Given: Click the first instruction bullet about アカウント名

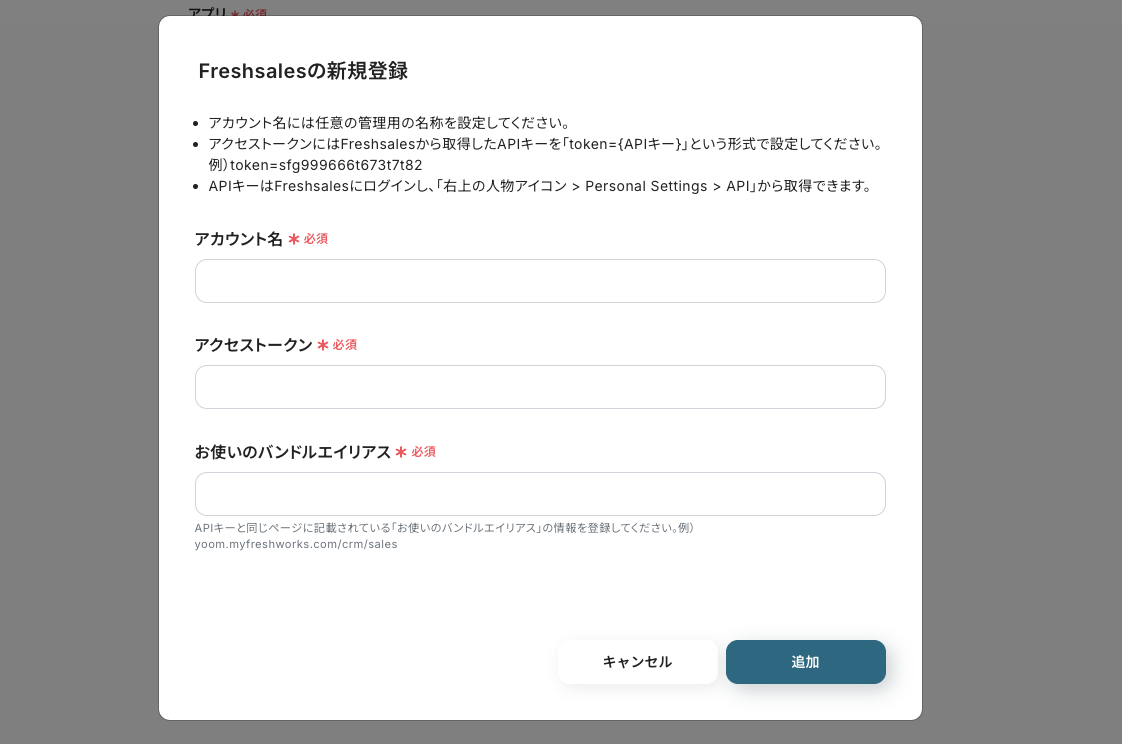Looking at the screenshot, I should click(x=389, y=123).
